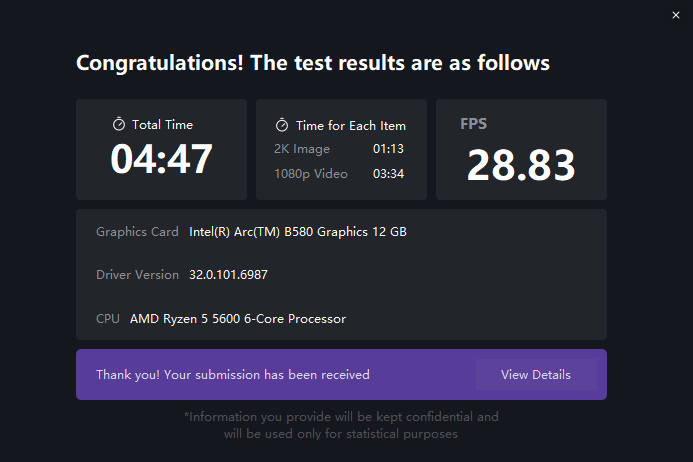Click driver version 32.0.101.6987 text

coord(228,275)
